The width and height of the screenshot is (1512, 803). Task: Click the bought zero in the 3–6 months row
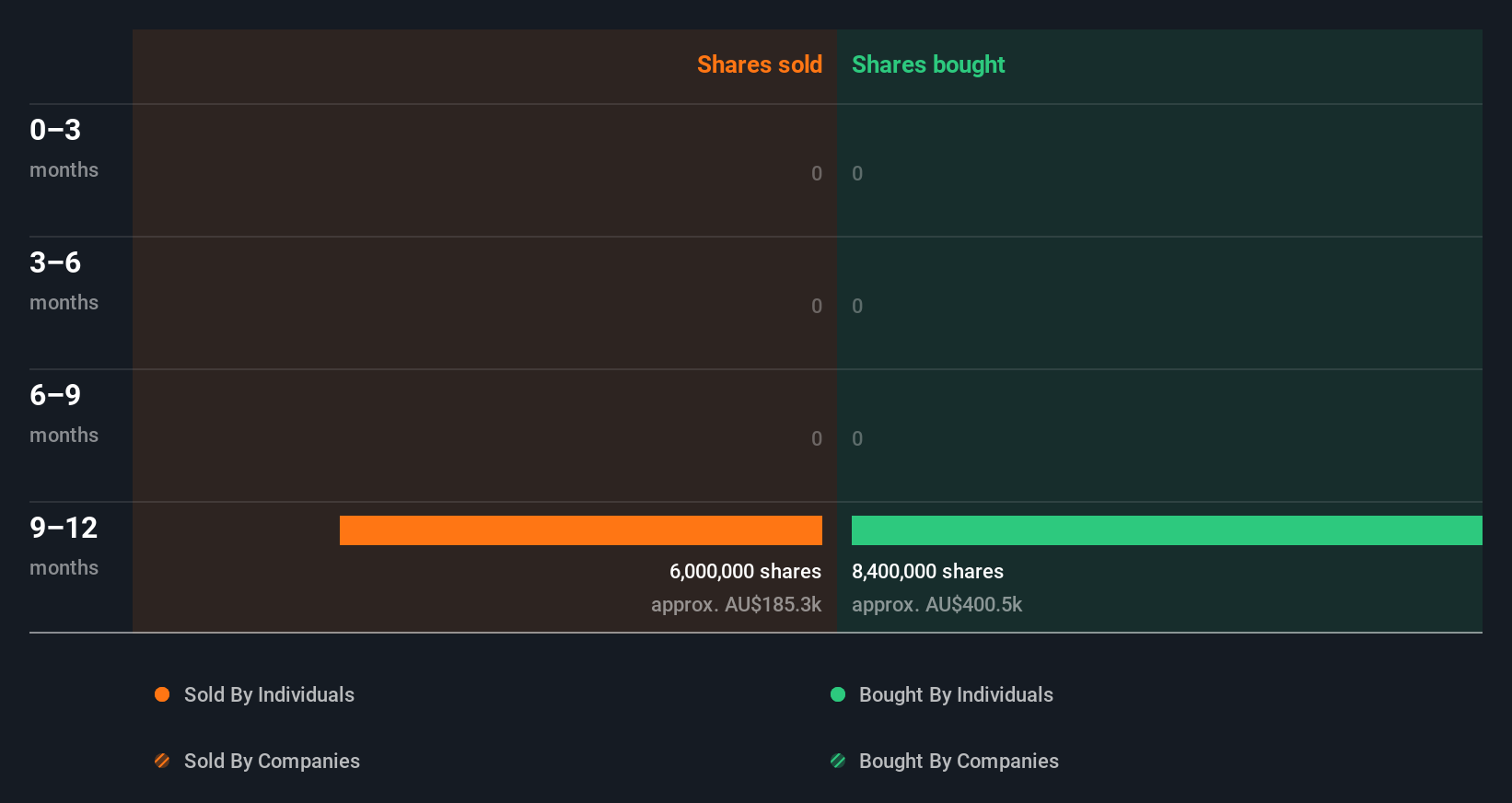[x=857, y=306]
